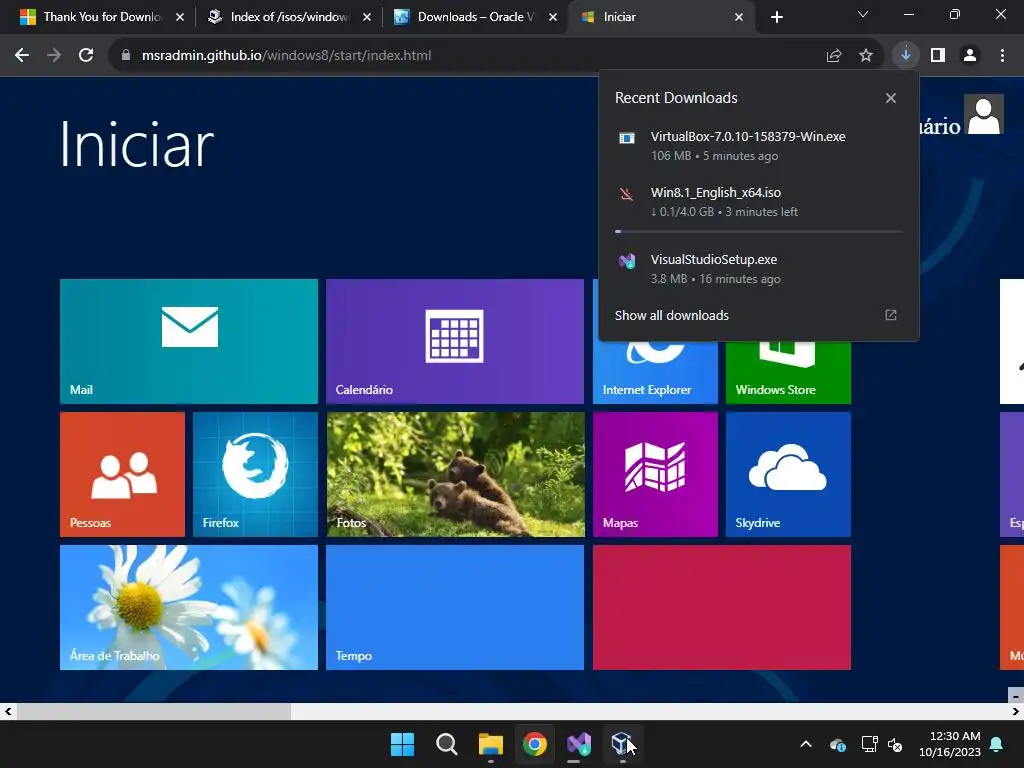Click the zoom-out minus button on start page
This screenshot has height=768, width=1024.
1016,695
